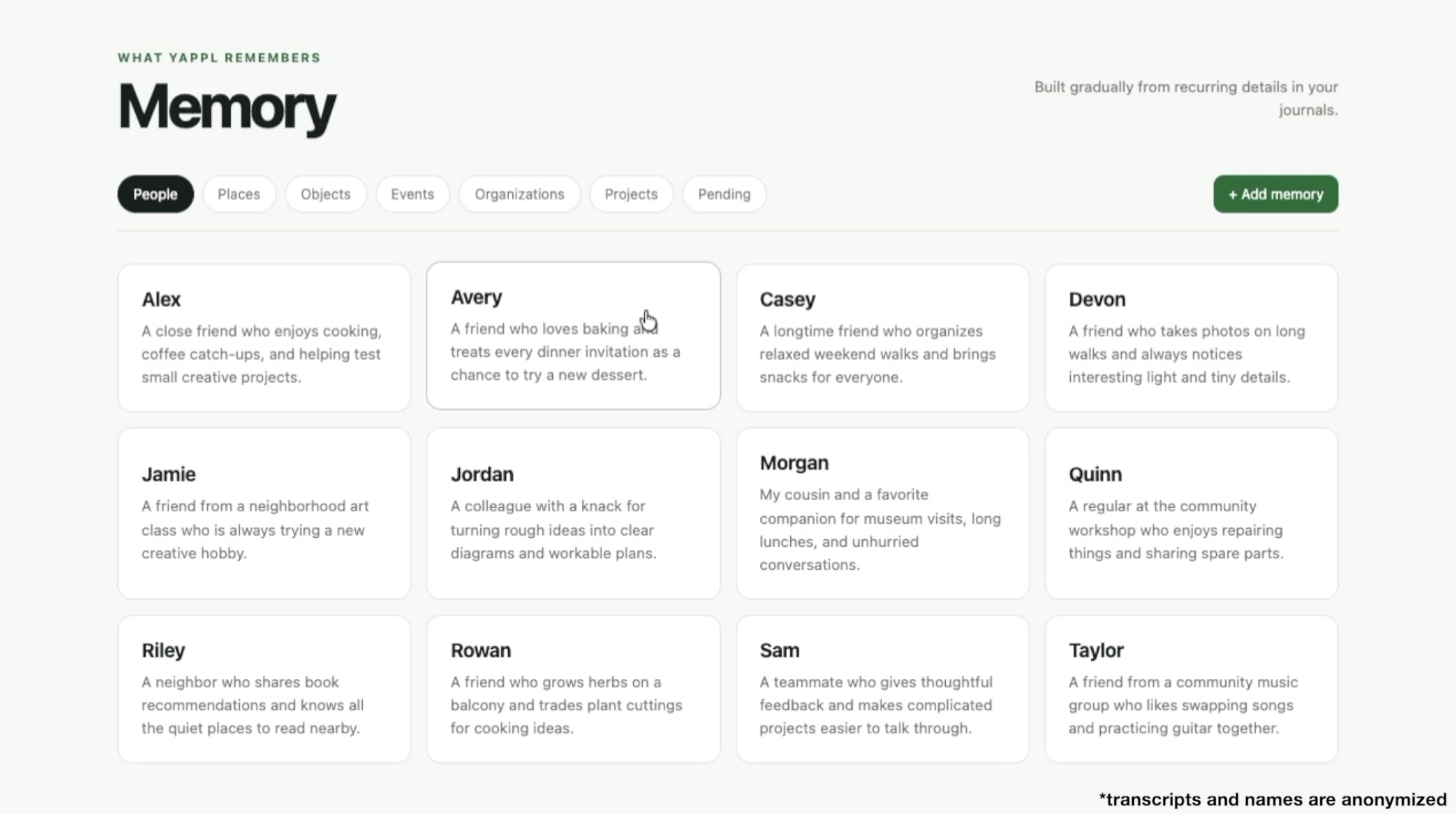
Task: Open the Morgan cousin memory card
Action: (882, 513)
